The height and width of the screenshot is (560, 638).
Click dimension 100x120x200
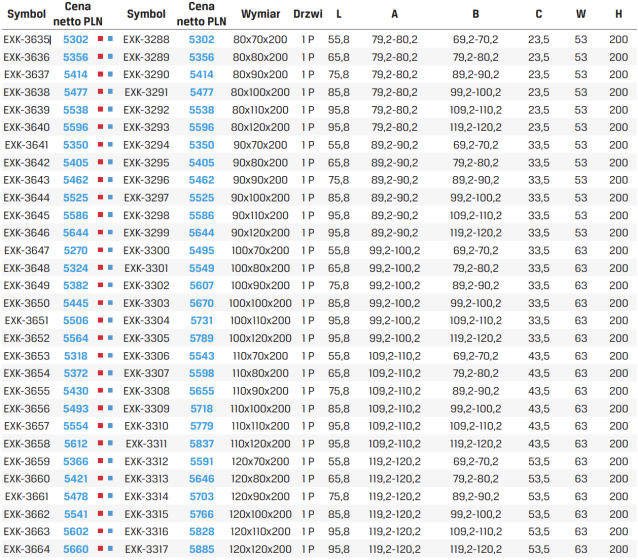click(x=260, y=338)
